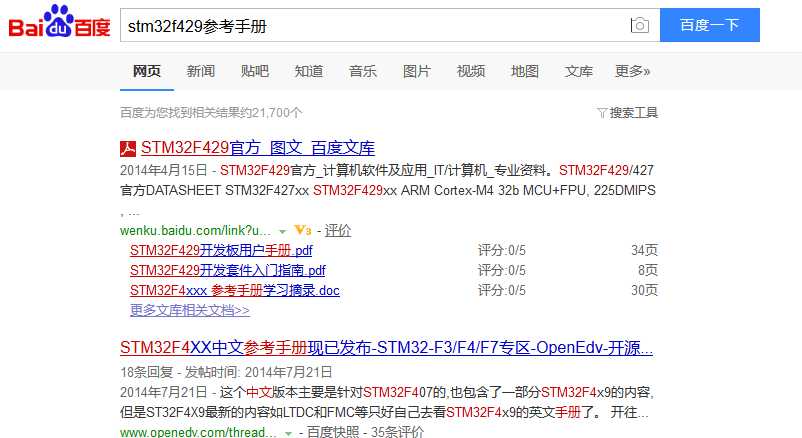Click the 30页 page count text
This screenshot has width=802, height=438.
pos(644,290)
